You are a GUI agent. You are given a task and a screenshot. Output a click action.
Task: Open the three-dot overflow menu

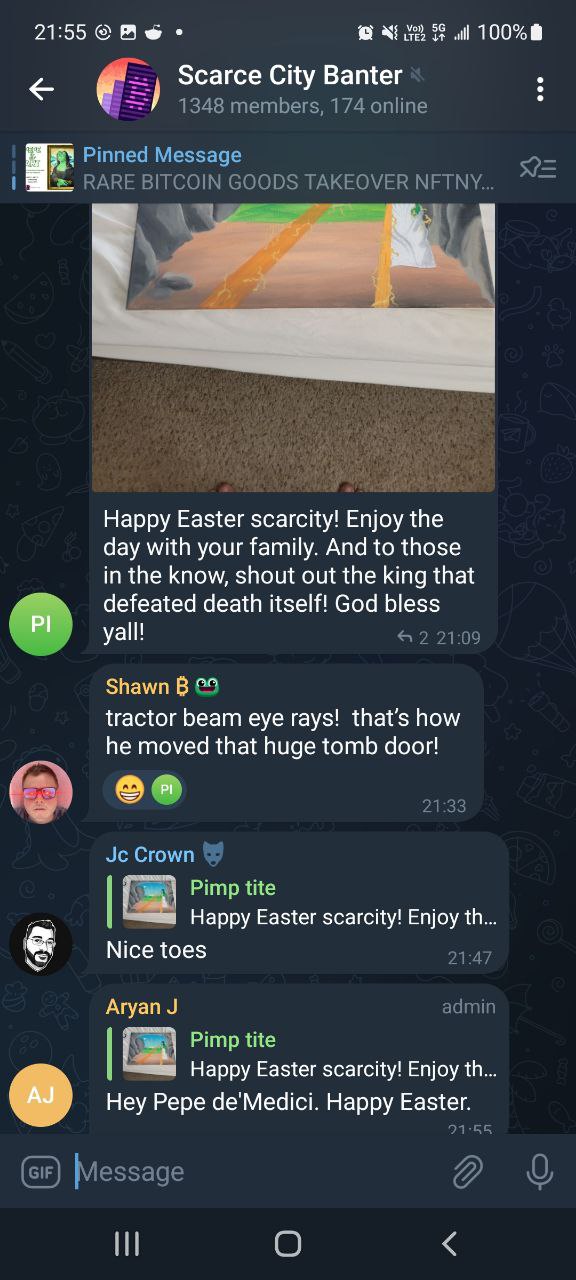tap(540, 89)
